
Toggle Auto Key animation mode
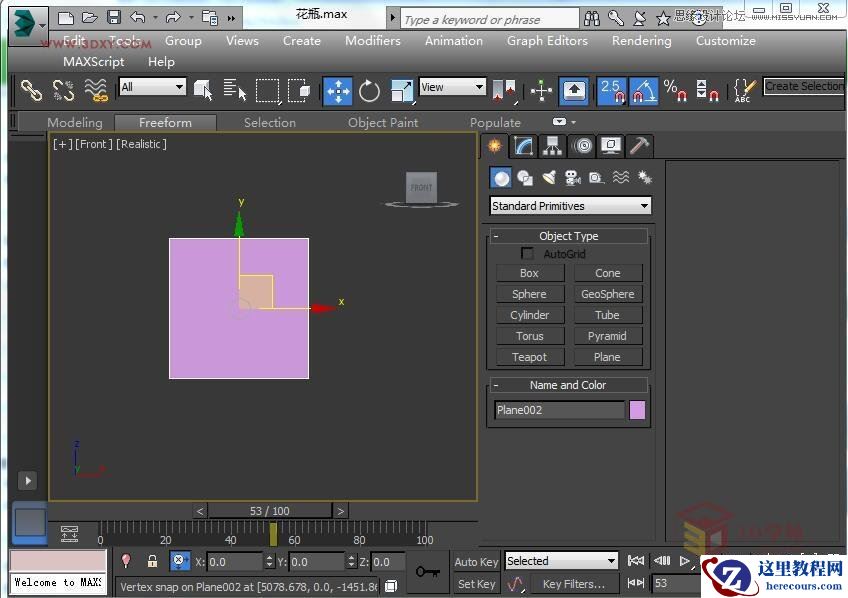point(476,562)
